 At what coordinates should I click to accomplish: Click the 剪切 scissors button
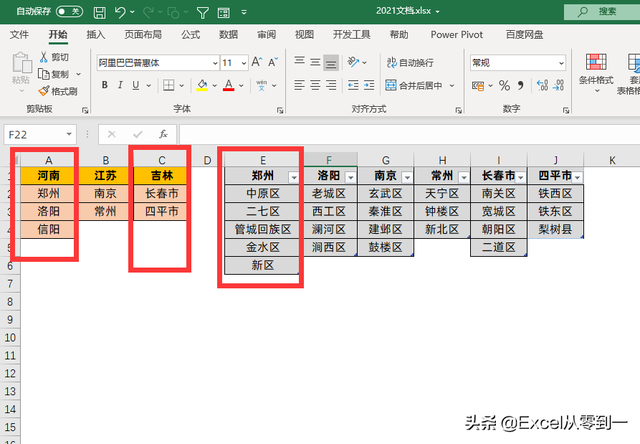(x=54, y=57)
